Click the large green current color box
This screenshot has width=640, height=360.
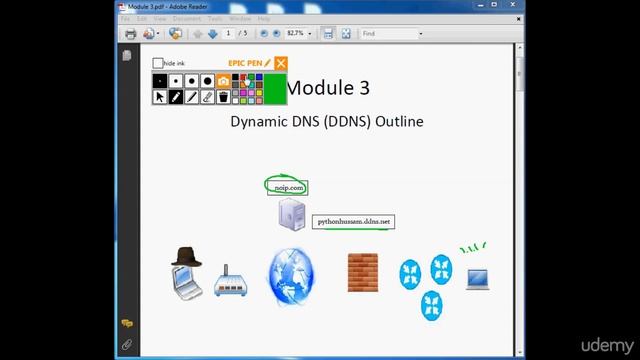click(x=275, y=89)
